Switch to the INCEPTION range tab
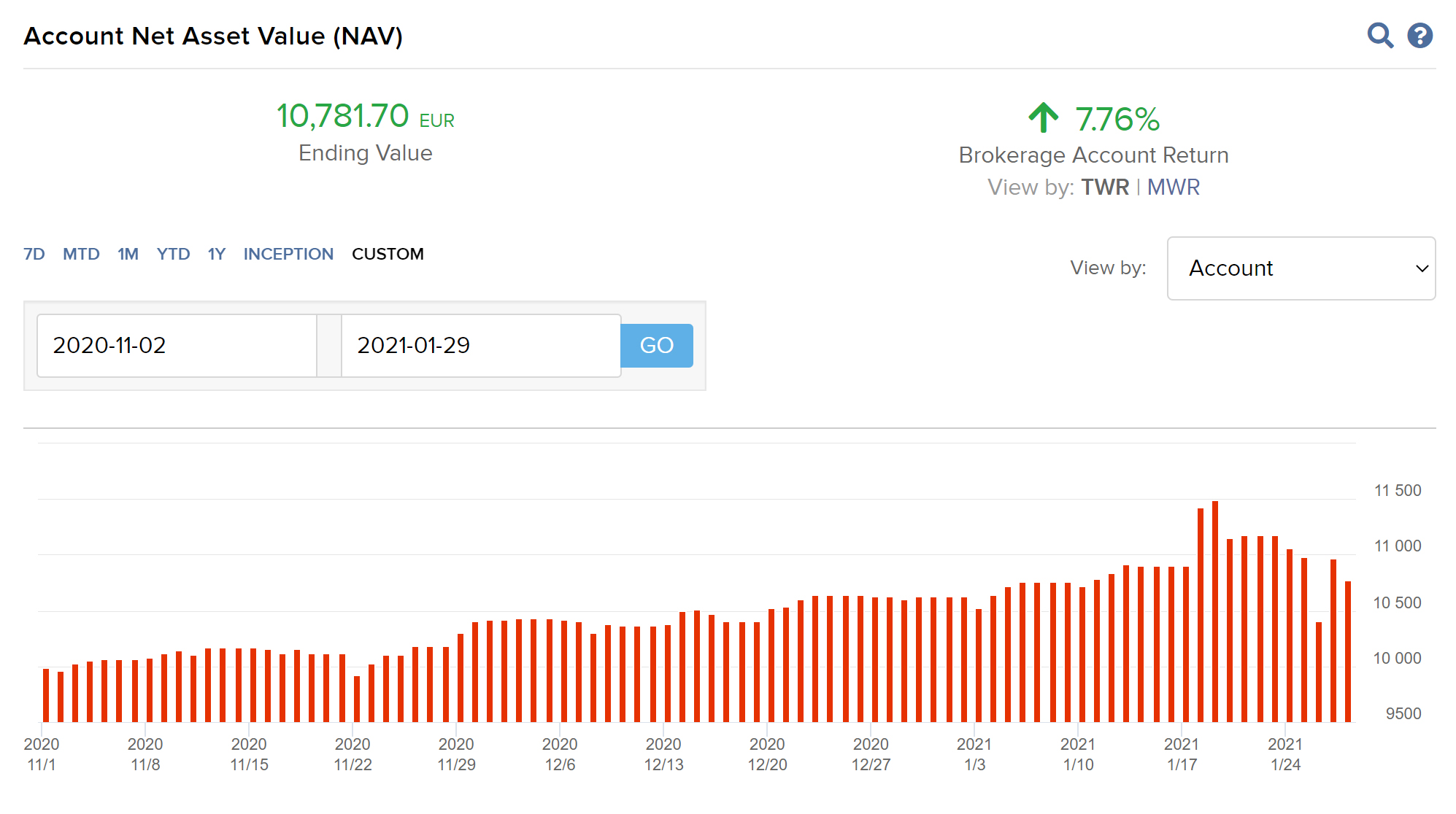 click(288, 254)
